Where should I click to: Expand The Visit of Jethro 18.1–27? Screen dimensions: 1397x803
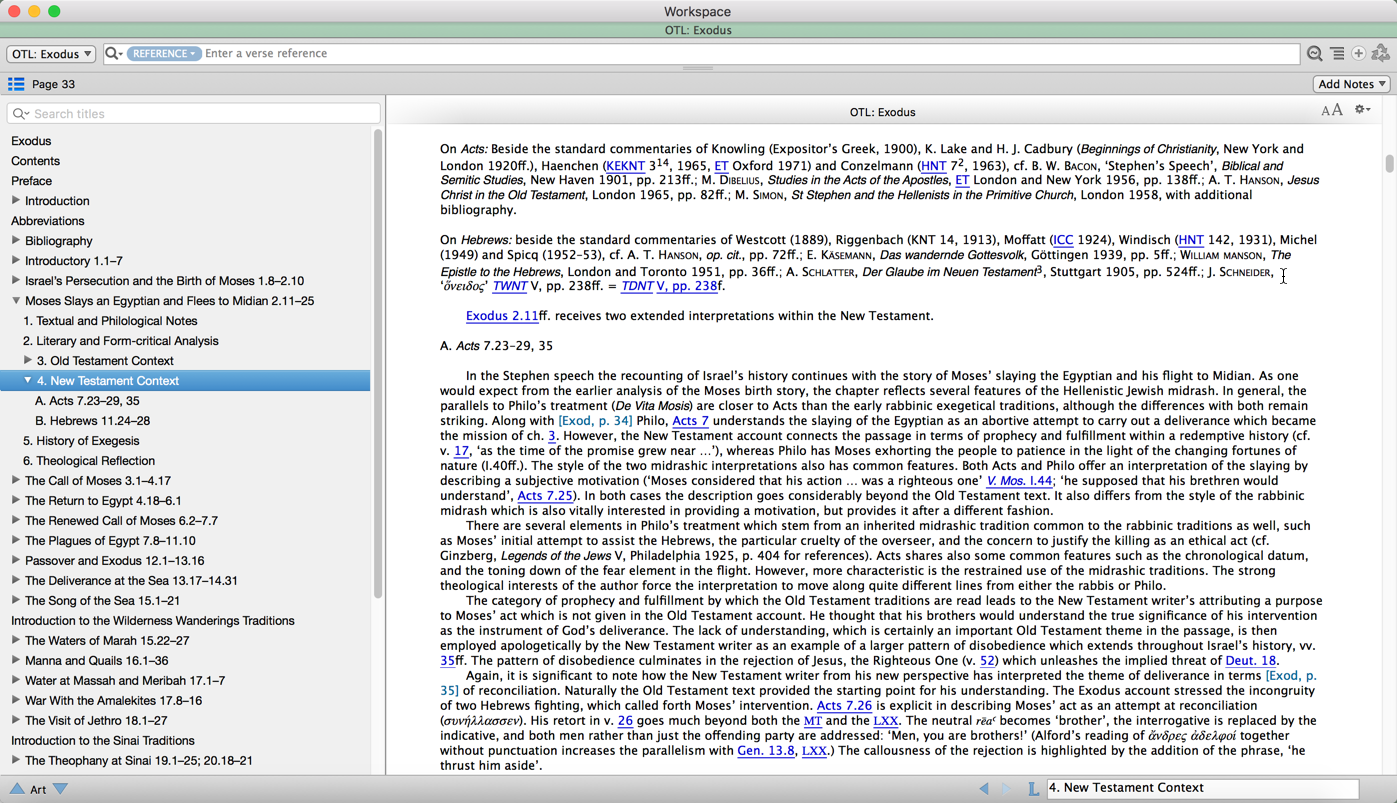16,721
